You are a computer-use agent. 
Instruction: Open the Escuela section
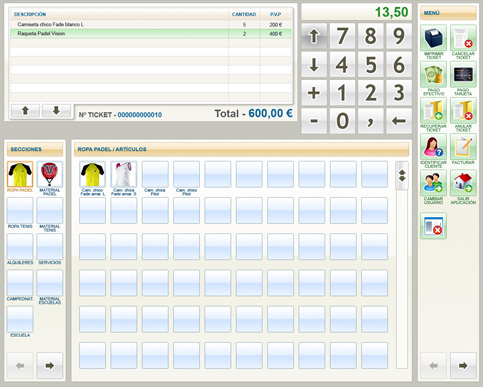coord(20,319)
